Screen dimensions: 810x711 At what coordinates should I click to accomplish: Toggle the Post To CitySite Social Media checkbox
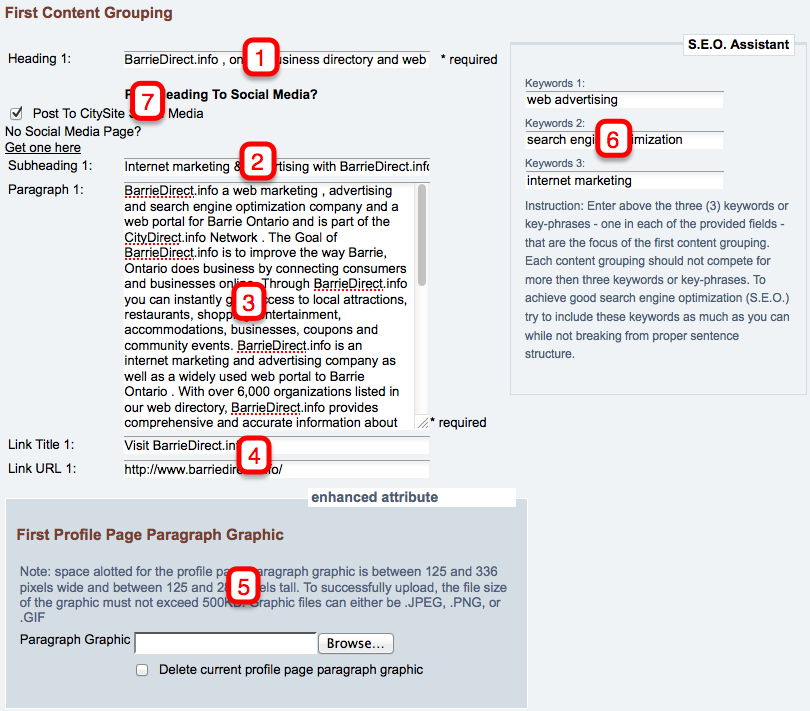(x=17, y=113)
